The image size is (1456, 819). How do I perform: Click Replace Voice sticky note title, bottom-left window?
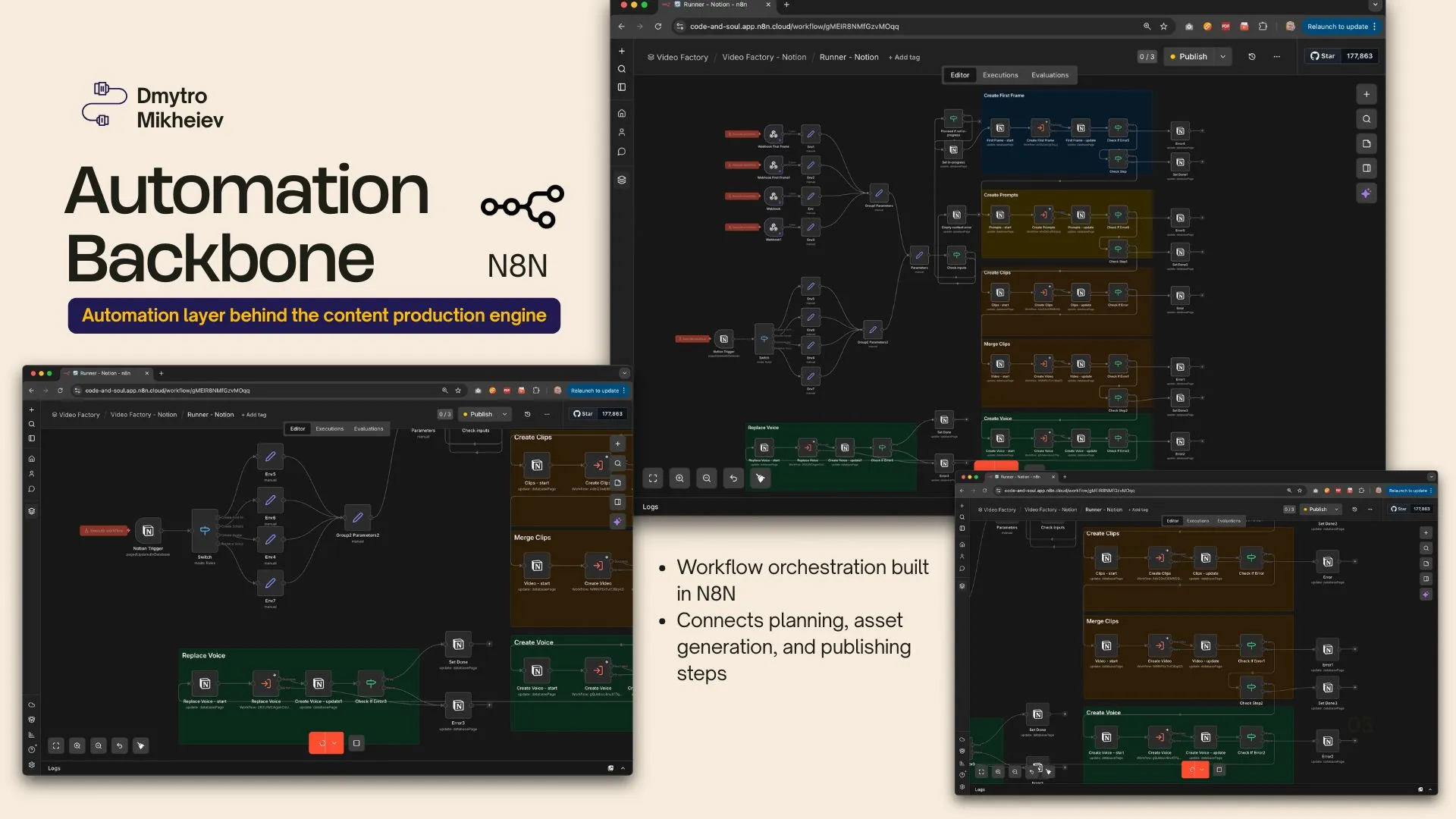tap(203, 656)
